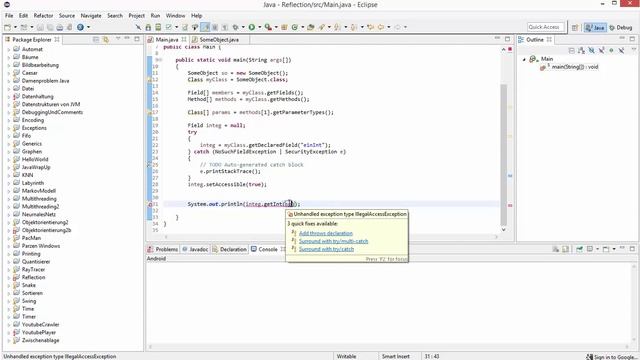Open the Display Selected Console dropdown
This screenshot has width=640, height=360.
[598, 249]
